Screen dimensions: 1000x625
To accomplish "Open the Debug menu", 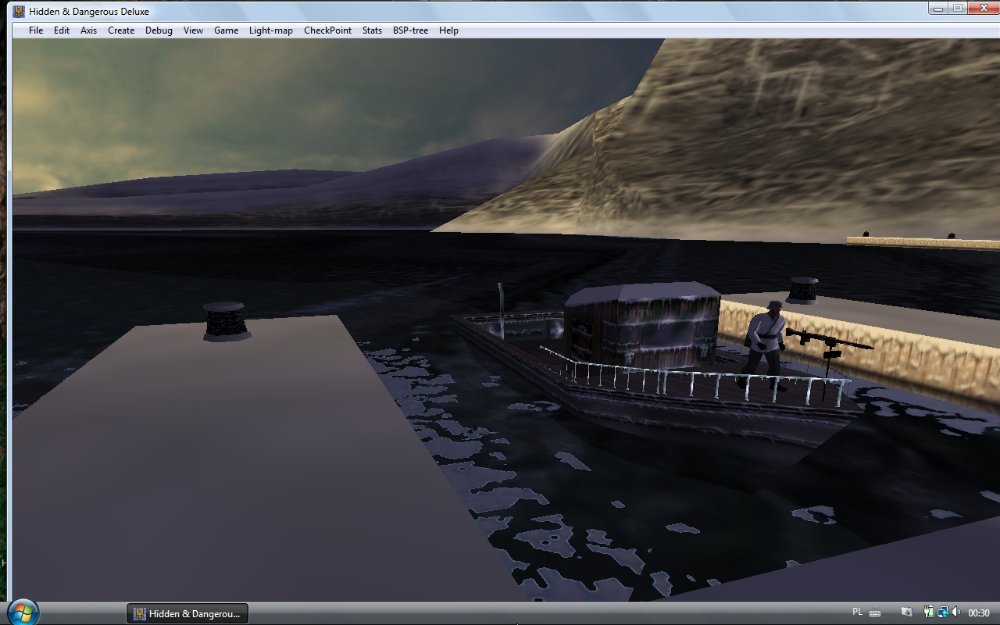I will (159, 31).
